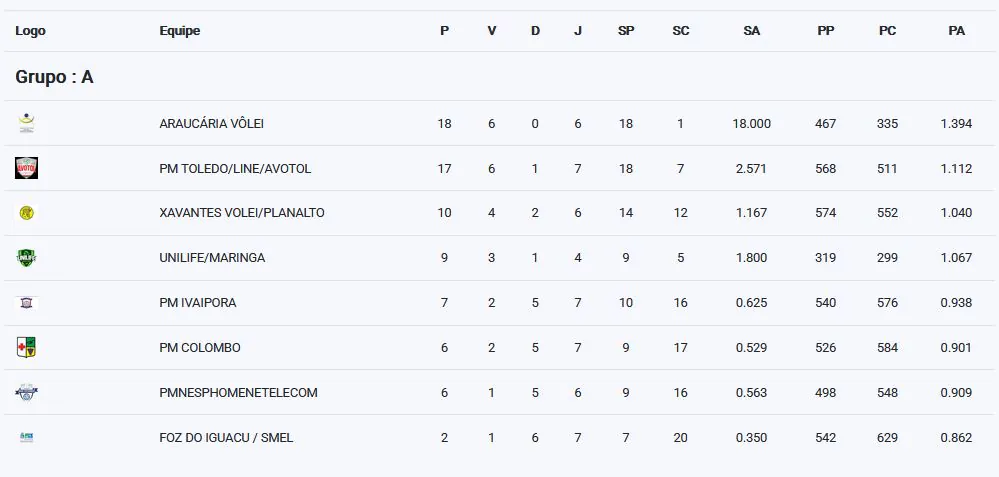Click the Foz do Iguacu / SMEL logo
This screenshot has width=999, height=477.
click(x=26, y=437)
